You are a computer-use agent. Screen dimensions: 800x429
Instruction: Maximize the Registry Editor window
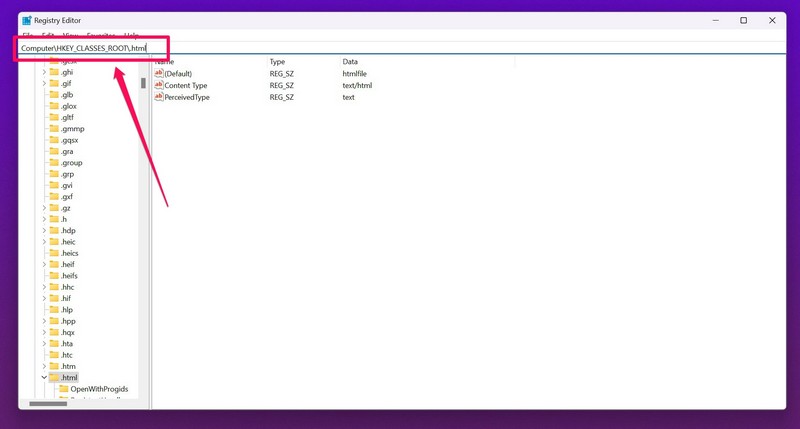pyautogui.click(x=743, y=20)
